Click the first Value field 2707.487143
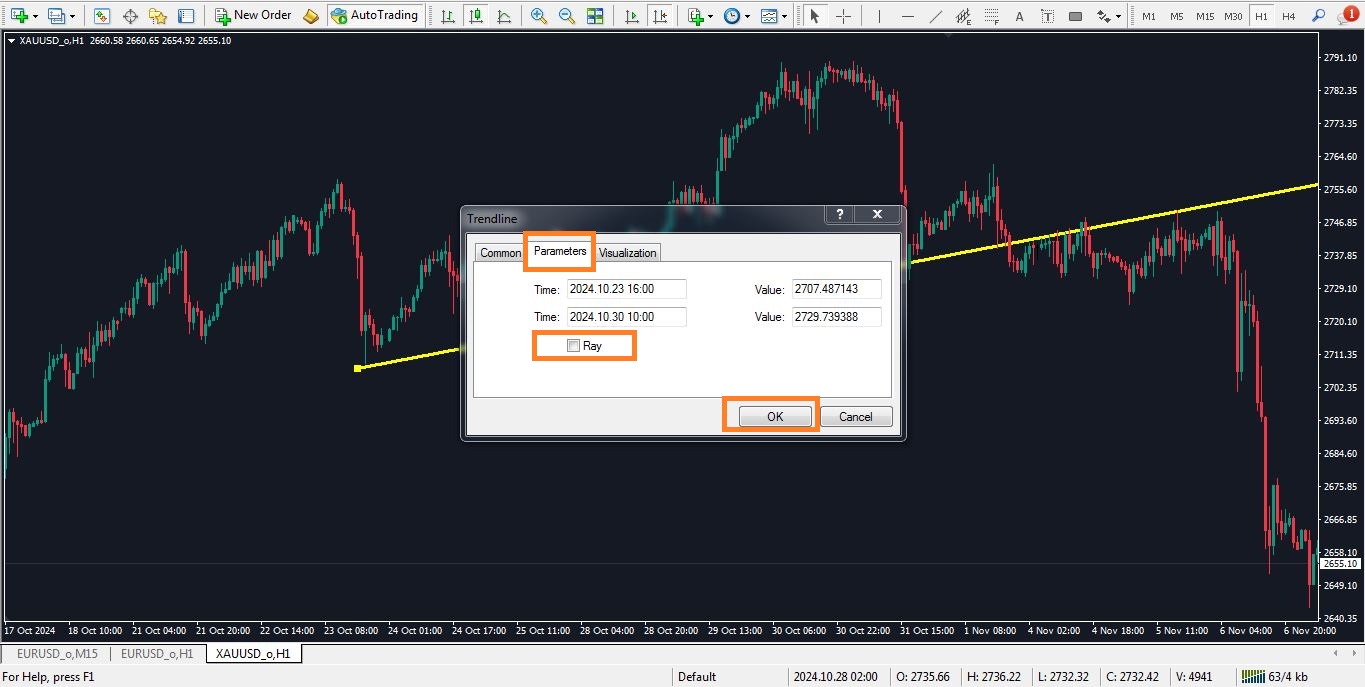 (x=836, y=289)
